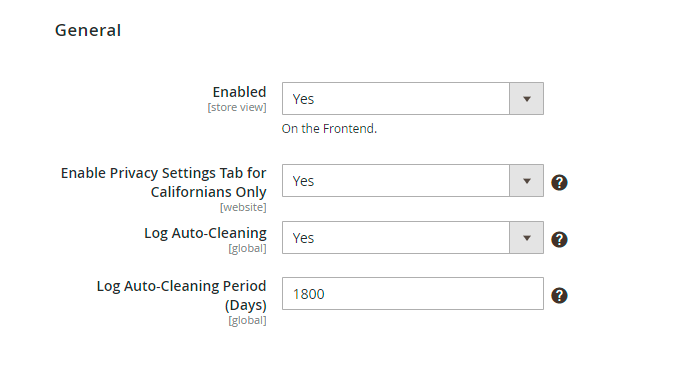
Task: Click [global] scope label under Period (Days)
Action: pyautogui.click(x=247, y=320)
